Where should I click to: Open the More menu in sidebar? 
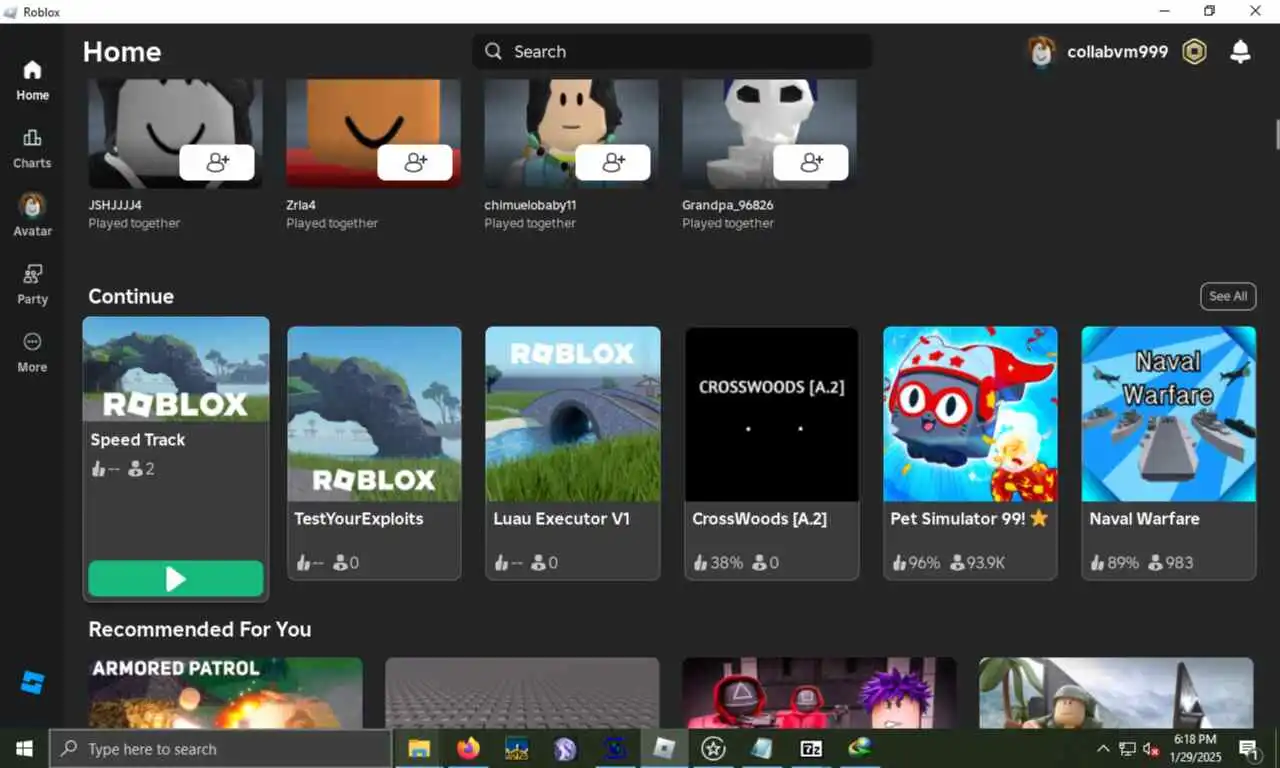(32, 353)
